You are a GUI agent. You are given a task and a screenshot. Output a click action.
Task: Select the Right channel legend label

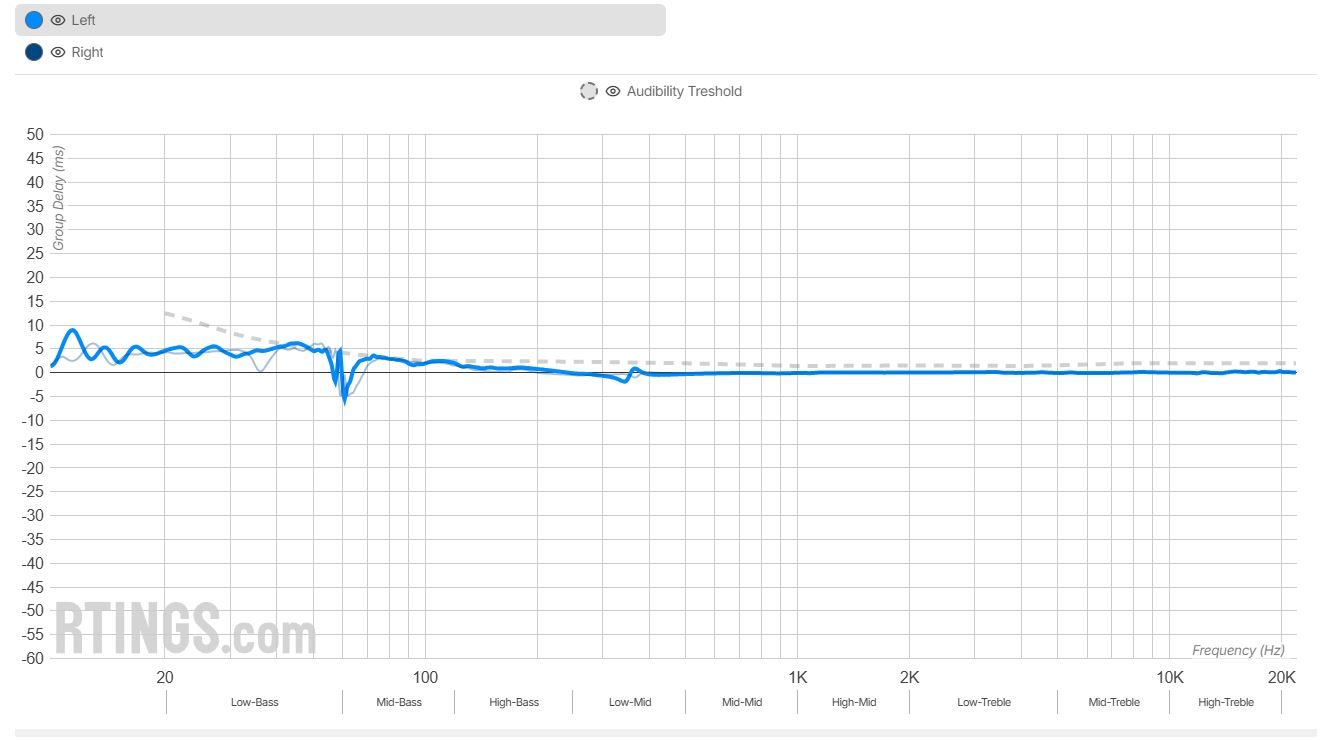(x=87, y=52)
